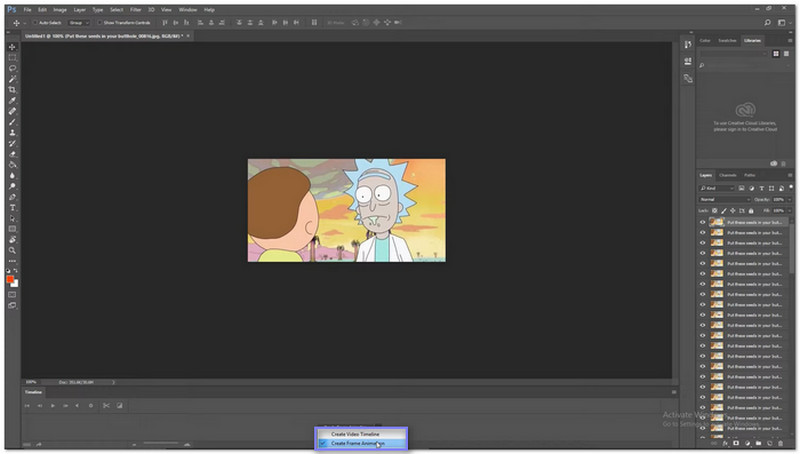Select the Healing Brush tool
The width and height of the screenshot is (800, 454).
click(12, 111)
